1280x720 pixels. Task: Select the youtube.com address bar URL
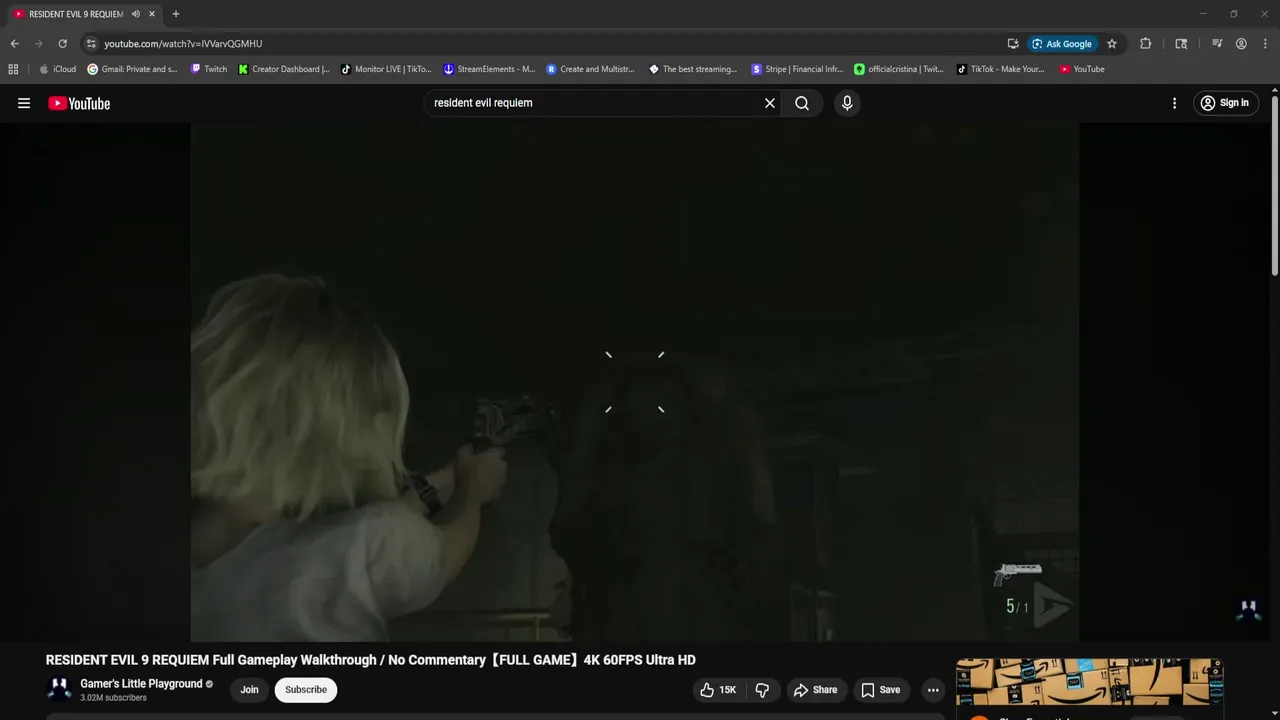click(183, 44)
